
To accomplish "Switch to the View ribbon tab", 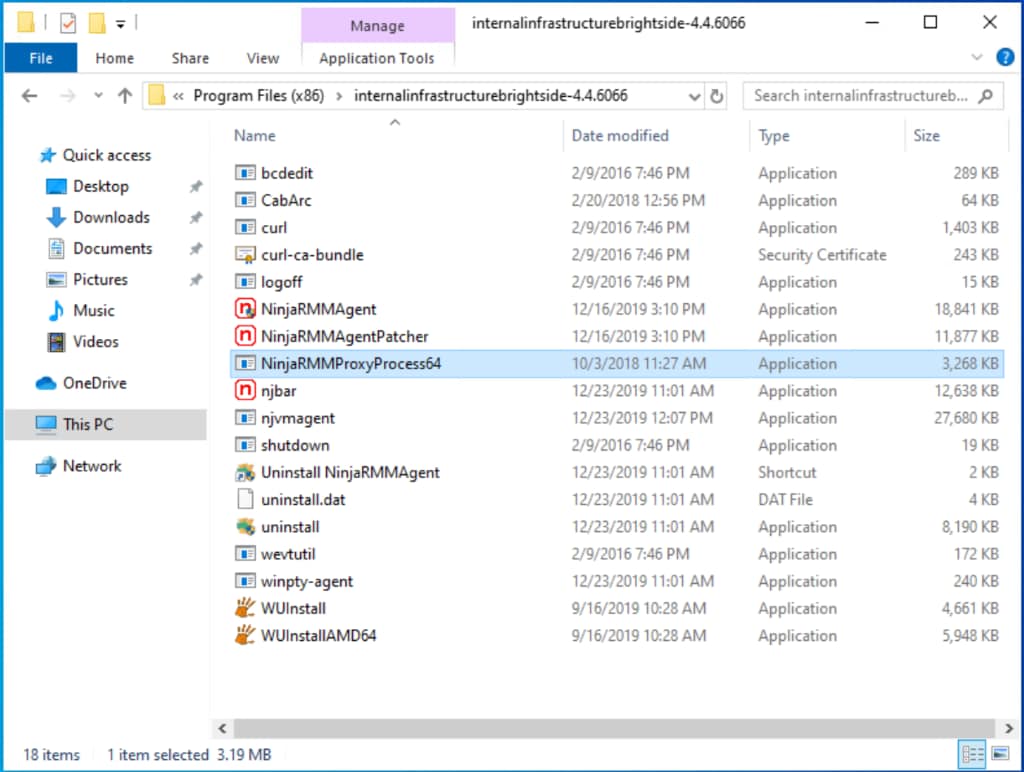I will tap(263, 58).
